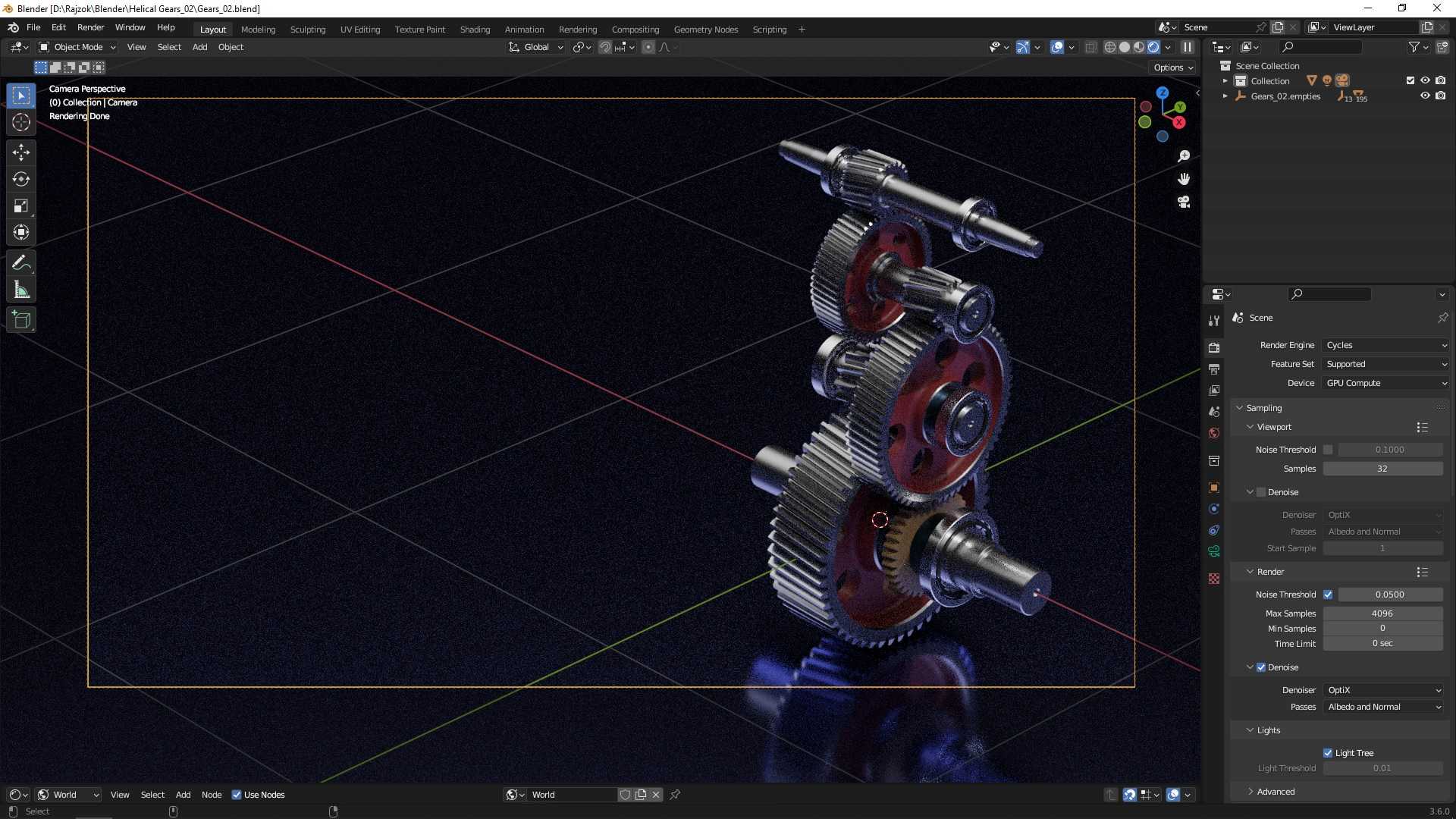This screenshot has height=819, width=1456.
Task: Switch viewport shading to Solid
Action: click(1125, 47)
